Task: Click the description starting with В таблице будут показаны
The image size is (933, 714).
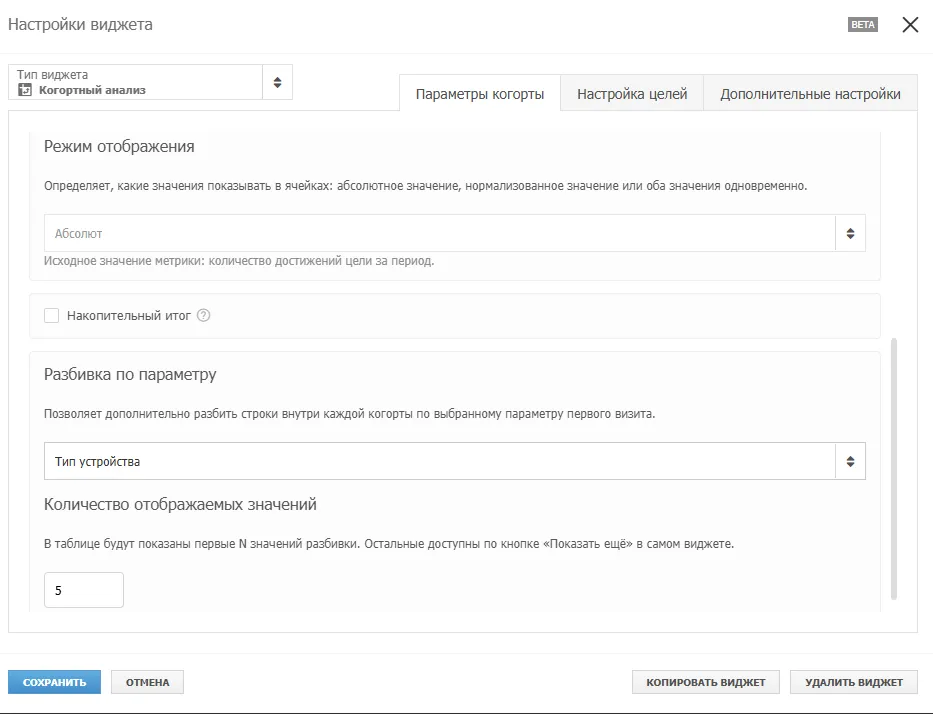Action: (389, 544)
